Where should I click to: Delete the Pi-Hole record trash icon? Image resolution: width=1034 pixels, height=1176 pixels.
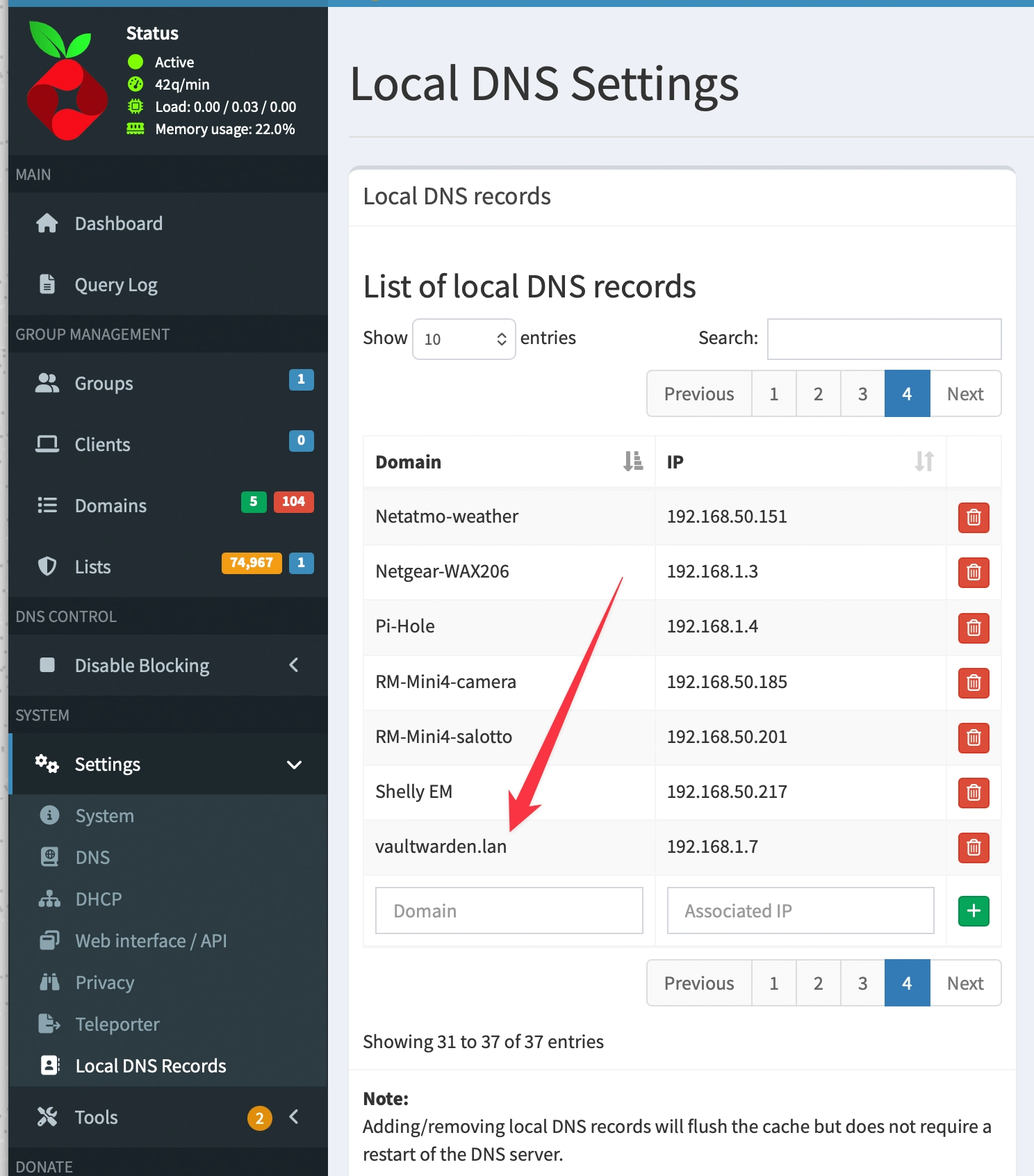tap(974, 628)
